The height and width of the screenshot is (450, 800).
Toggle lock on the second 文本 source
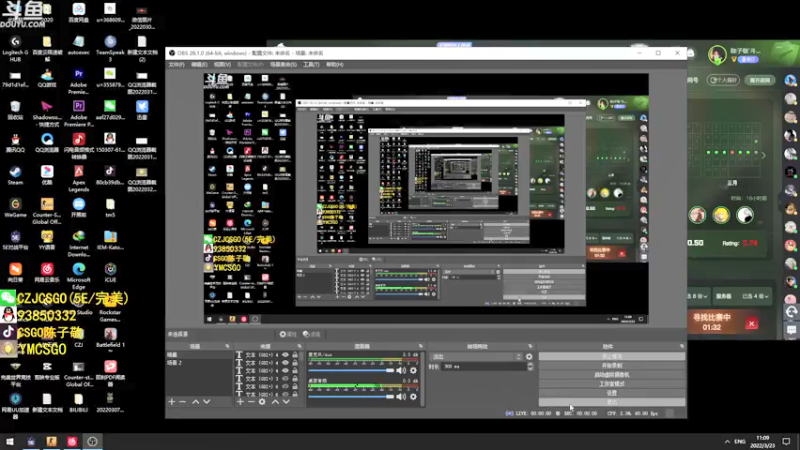coord(295,363)
